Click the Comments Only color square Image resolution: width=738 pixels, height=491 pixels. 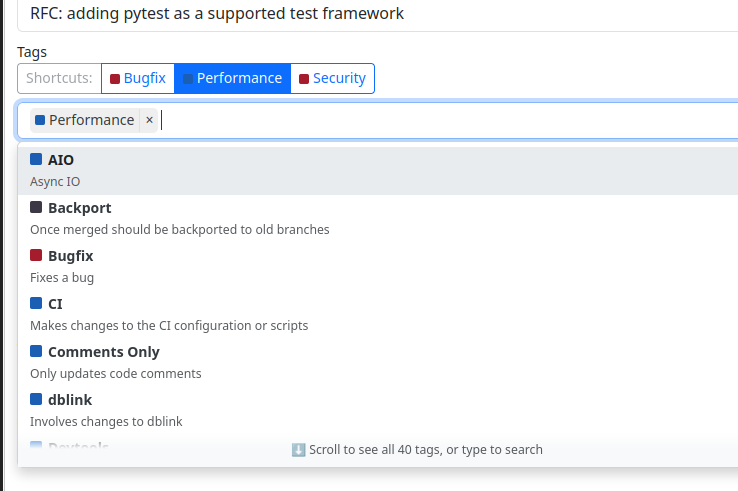(x=36, y=351)
